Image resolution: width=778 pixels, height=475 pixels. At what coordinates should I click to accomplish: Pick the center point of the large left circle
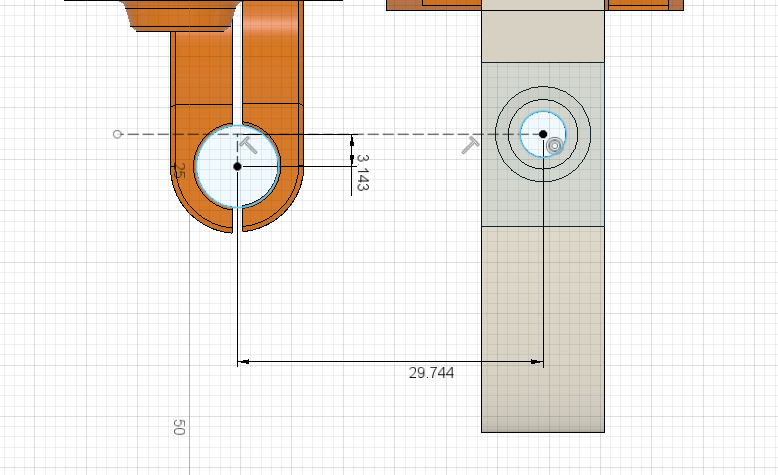coord(237,166)
